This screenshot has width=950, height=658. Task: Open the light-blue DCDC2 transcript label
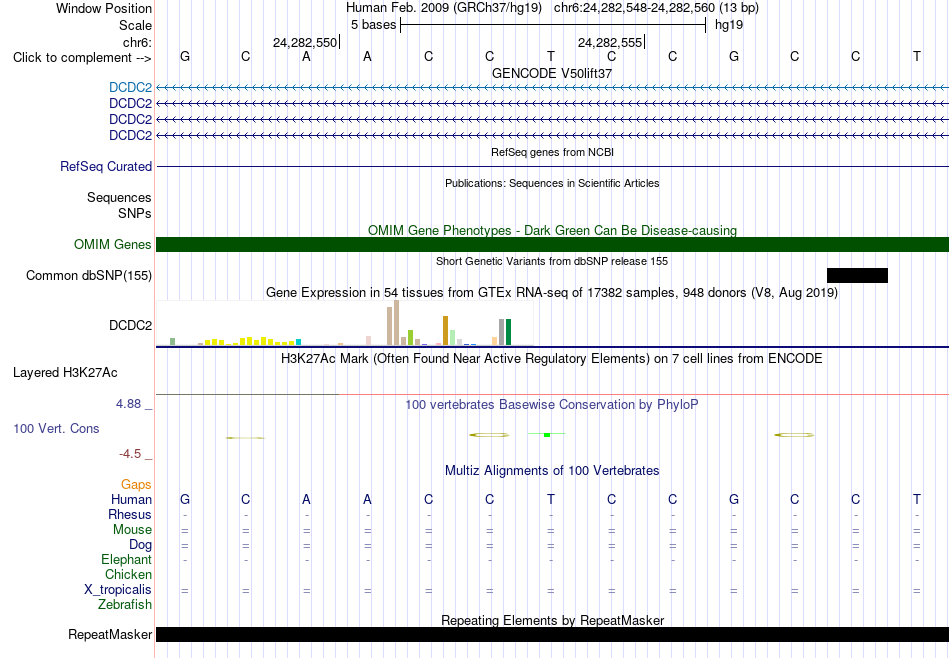pos(130,88)
